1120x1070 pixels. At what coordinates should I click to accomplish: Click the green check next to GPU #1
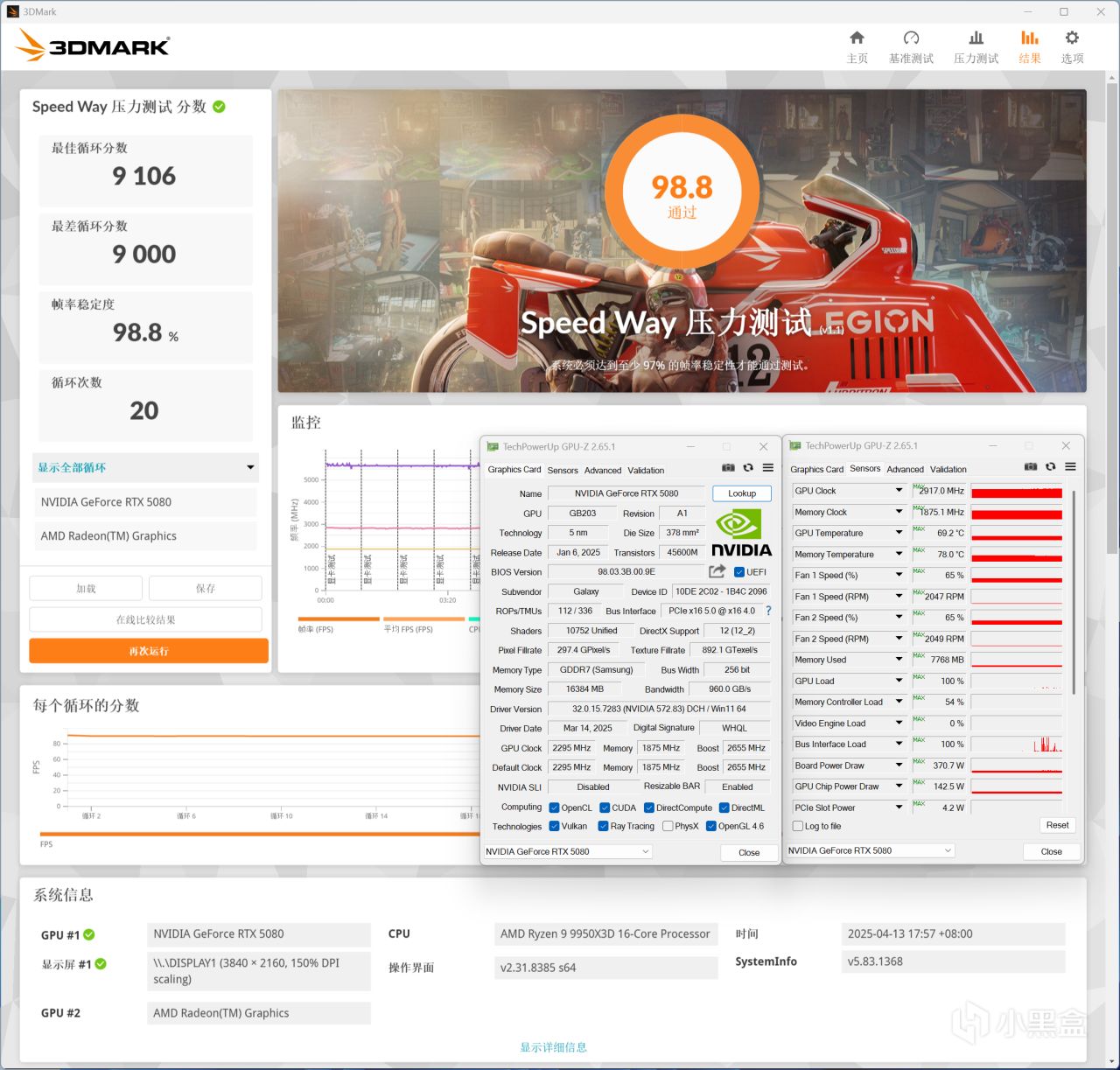pyautogui.click(x=89, y=934)
